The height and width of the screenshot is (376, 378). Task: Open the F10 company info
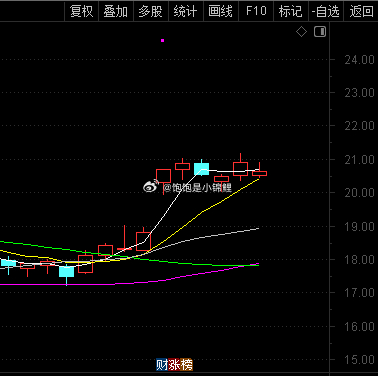256,12
